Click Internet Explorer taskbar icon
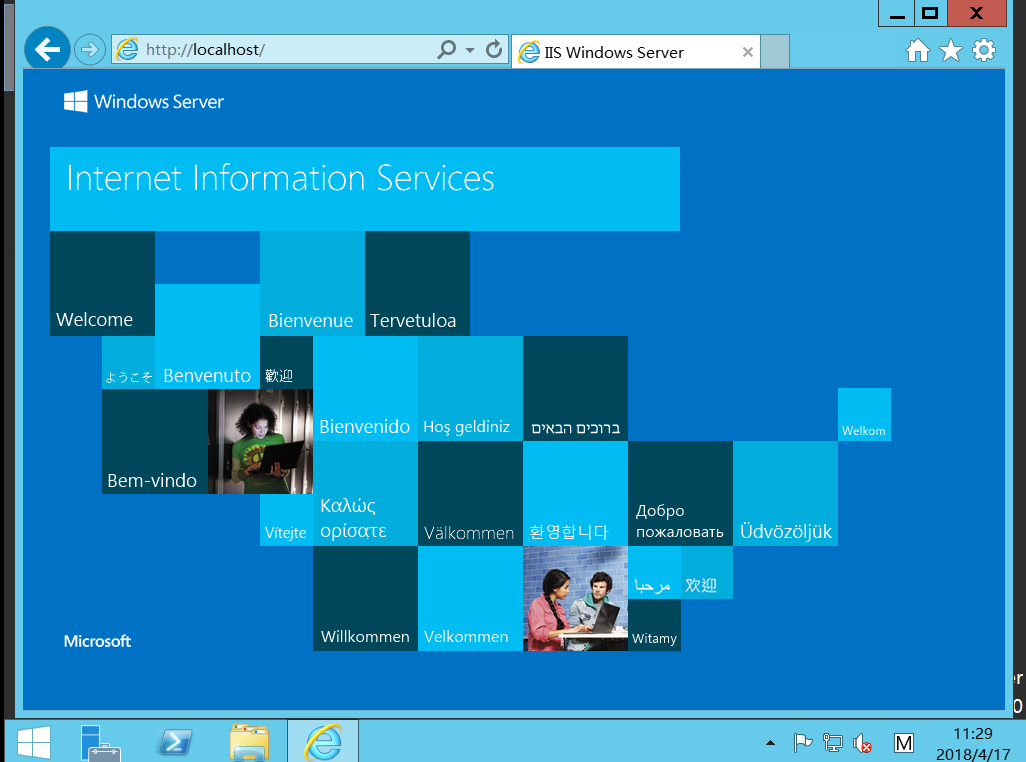1026x762 pixels. (323, 742)
